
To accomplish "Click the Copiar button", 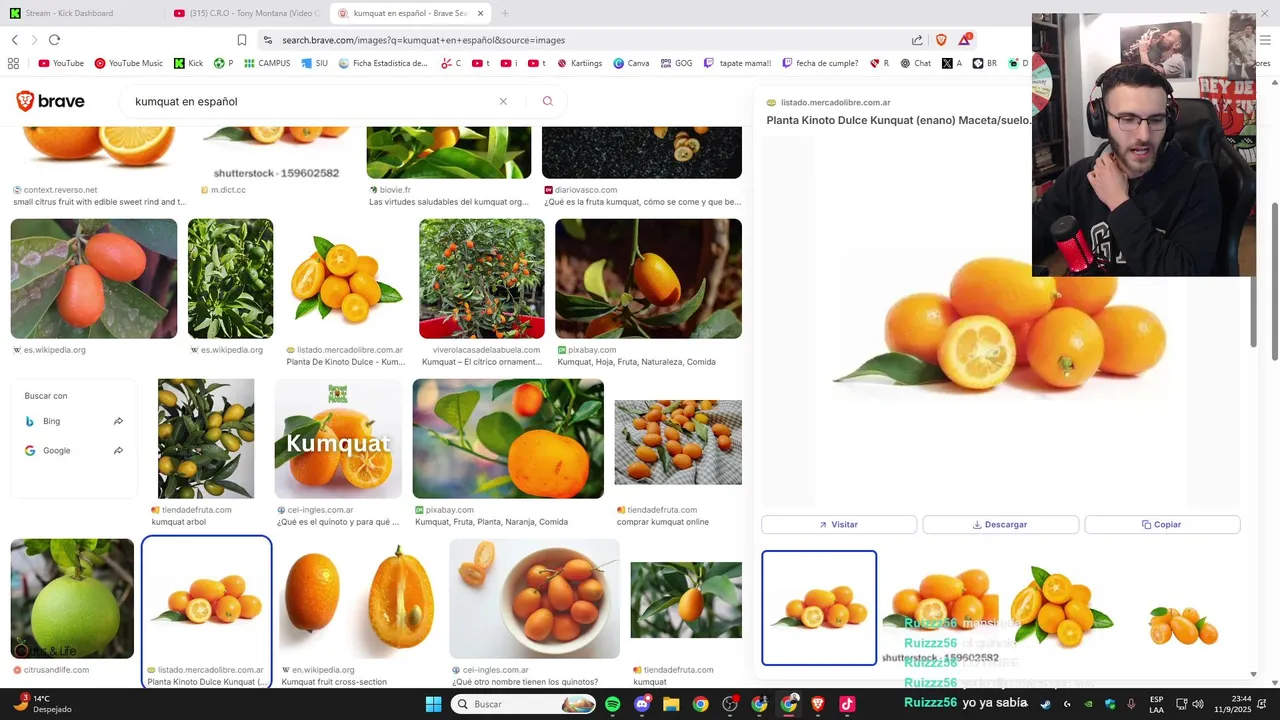I will (1162, 524).
